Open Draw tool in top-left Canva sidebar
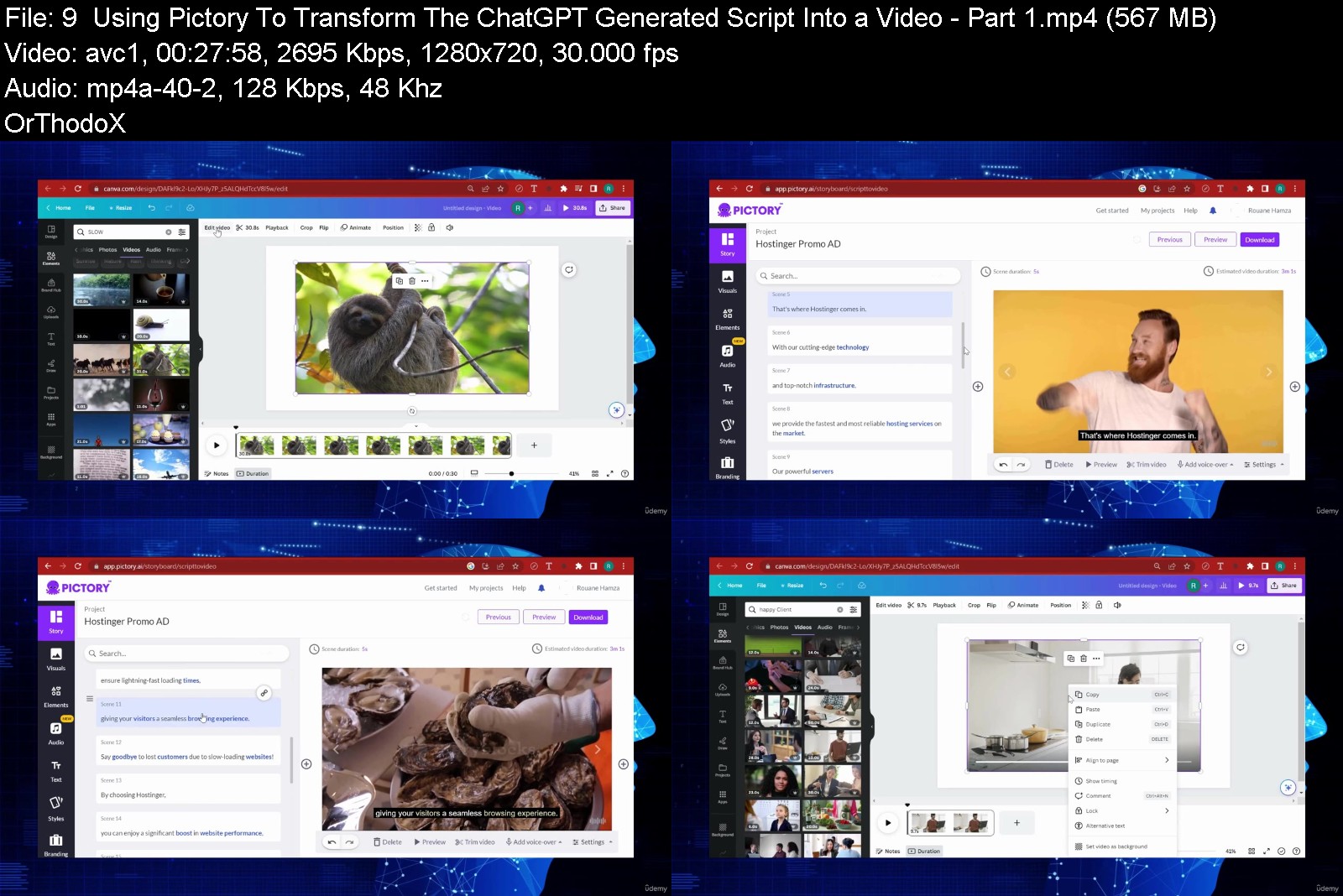Screen dimensions: 1343x896 51,365
